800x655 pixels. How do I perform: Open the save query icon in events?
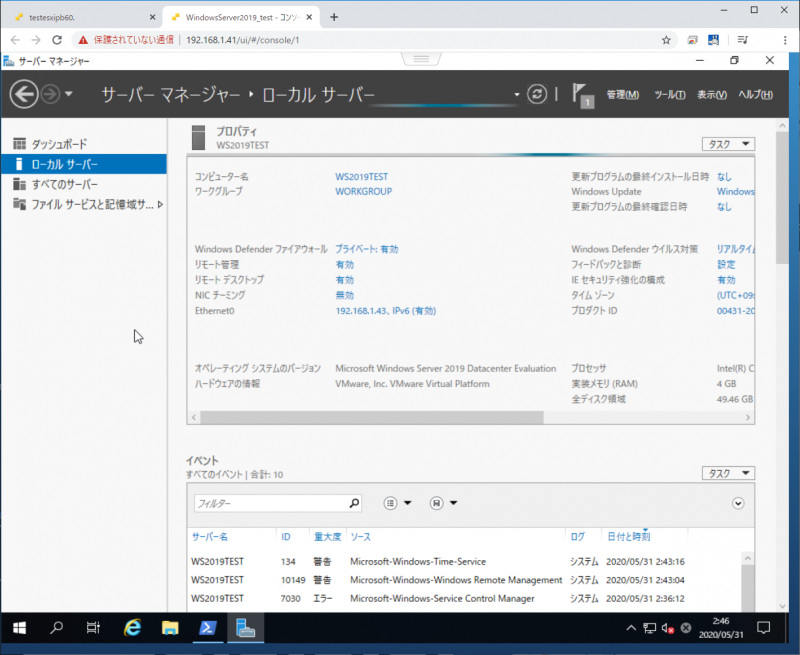(436, 503)
